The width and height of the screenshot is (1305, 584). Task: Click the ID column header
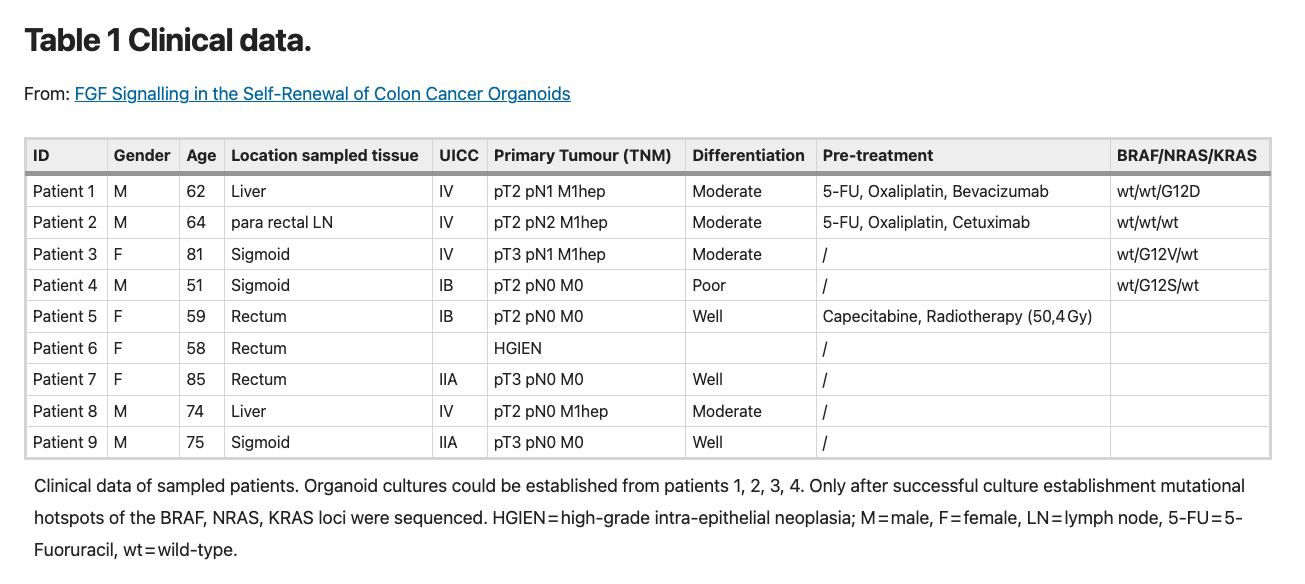pos(41,155)
